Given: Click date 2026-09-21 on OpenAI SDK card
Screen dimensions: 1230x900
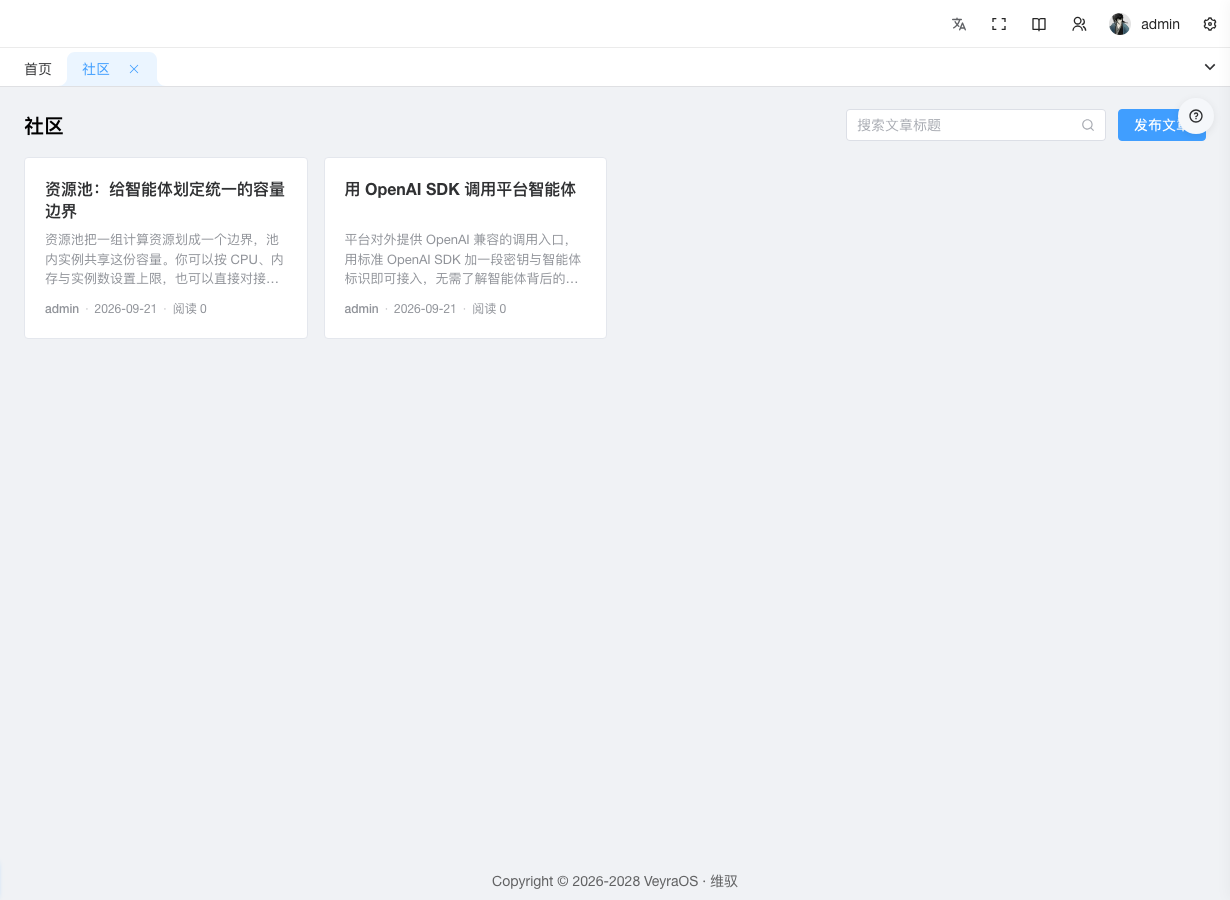Looking at the screenshot, I should (425, 309).
